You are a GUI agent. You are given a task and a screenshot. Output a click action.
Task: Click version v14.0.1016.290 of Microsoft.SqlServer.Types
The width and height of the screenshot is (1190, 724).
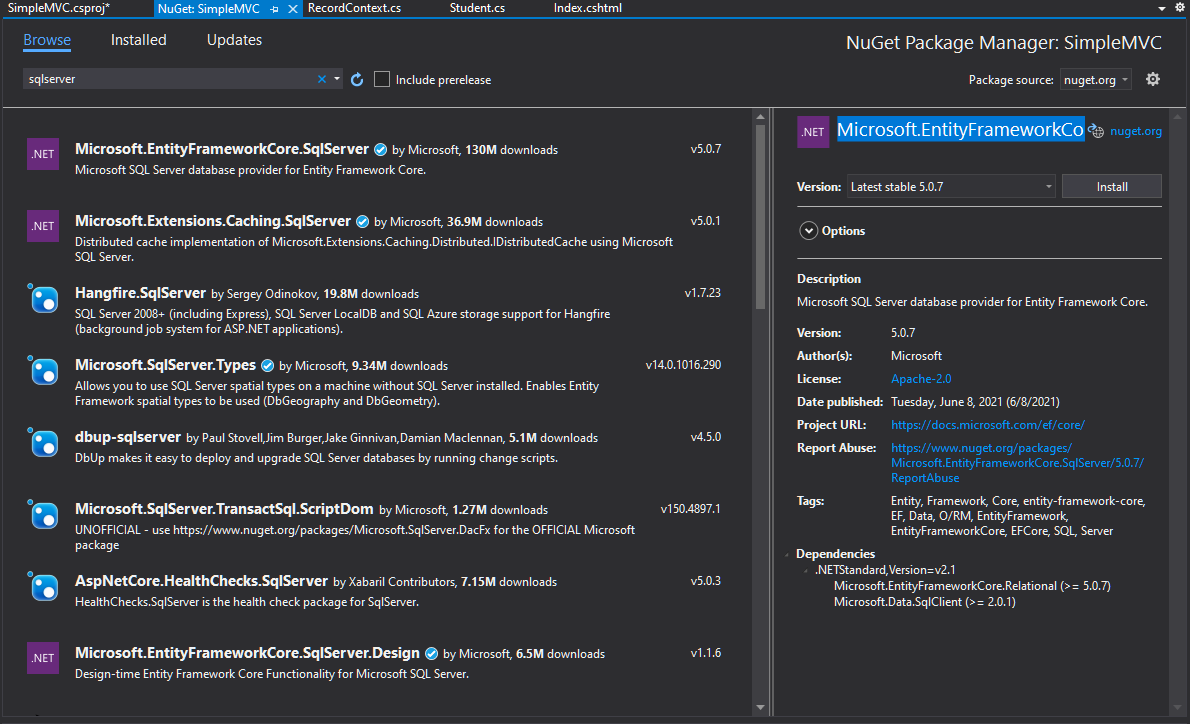tap(683, 365)
